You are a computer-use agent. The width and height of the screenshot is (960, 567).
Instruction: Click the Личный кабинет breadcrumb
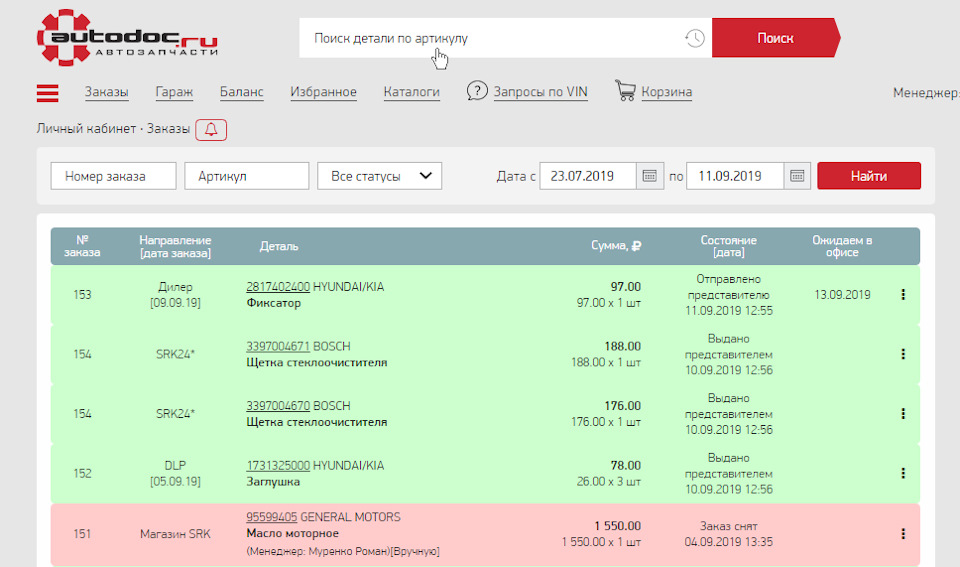click(x=86, y=129)
